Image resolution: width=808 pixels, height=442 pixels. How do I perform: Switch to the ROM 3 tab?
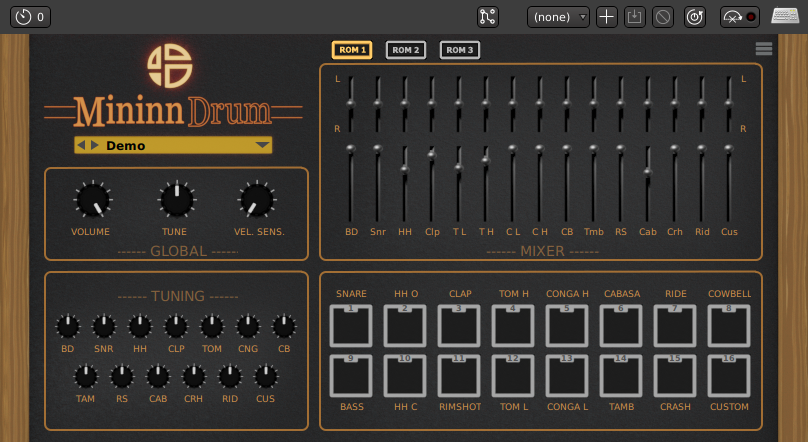[460, 50]
